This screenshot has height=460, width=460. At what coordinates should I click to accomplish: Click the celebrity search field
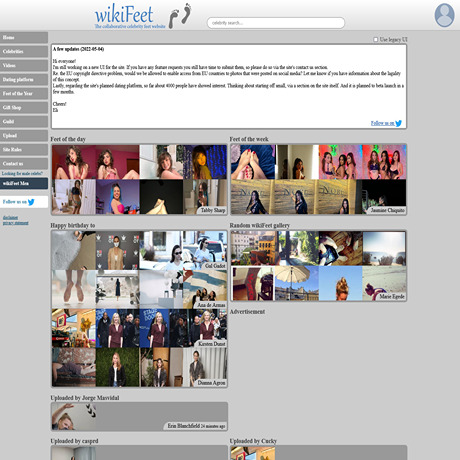click(276, 23)
